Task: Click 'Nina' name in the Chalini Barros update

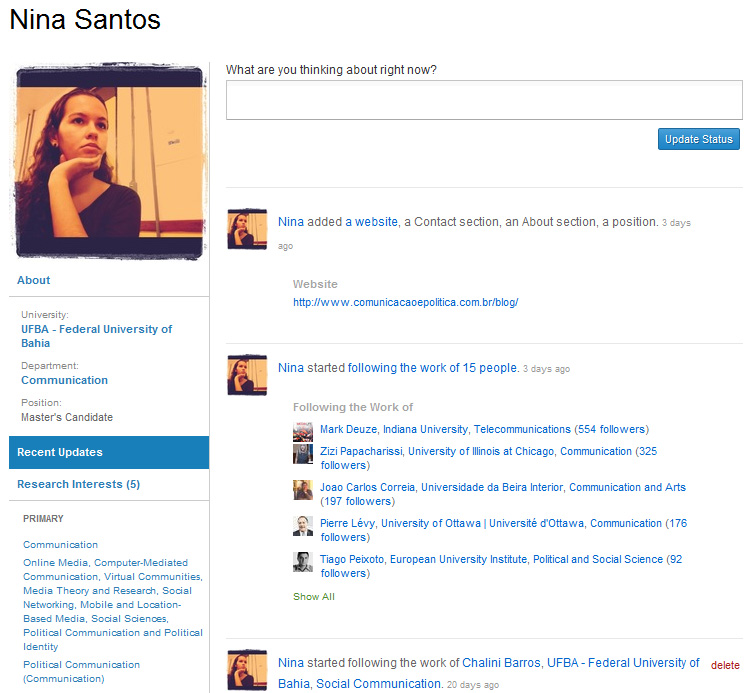Action: coord(291,663)
